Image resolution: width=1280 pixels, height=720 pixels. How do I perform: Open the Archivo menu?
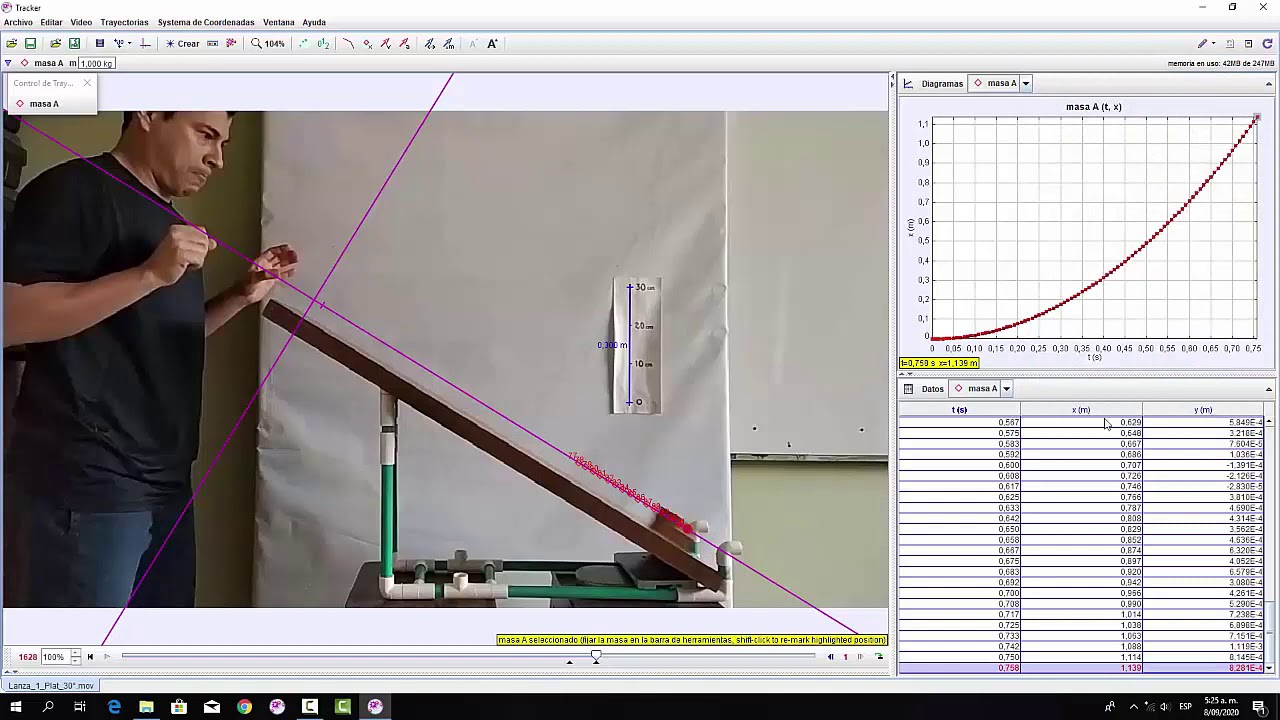18,22
